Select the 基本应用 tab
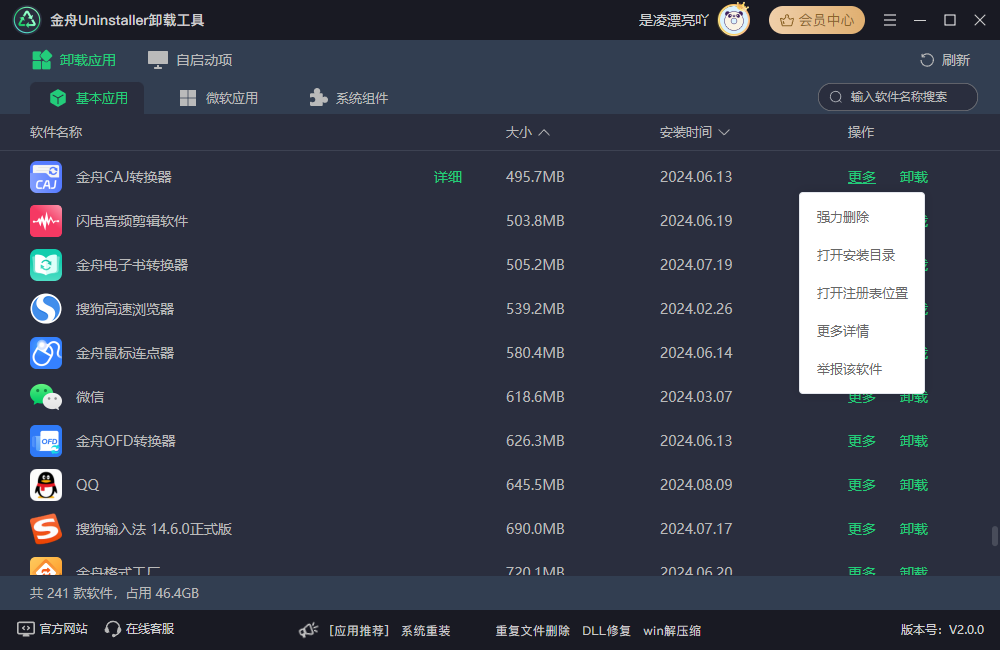The image size is (1000, 650). 87,98
